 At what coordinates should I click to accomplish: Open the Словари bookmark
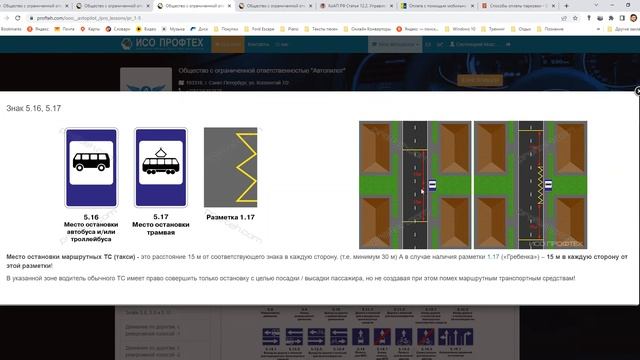point(118,29)
